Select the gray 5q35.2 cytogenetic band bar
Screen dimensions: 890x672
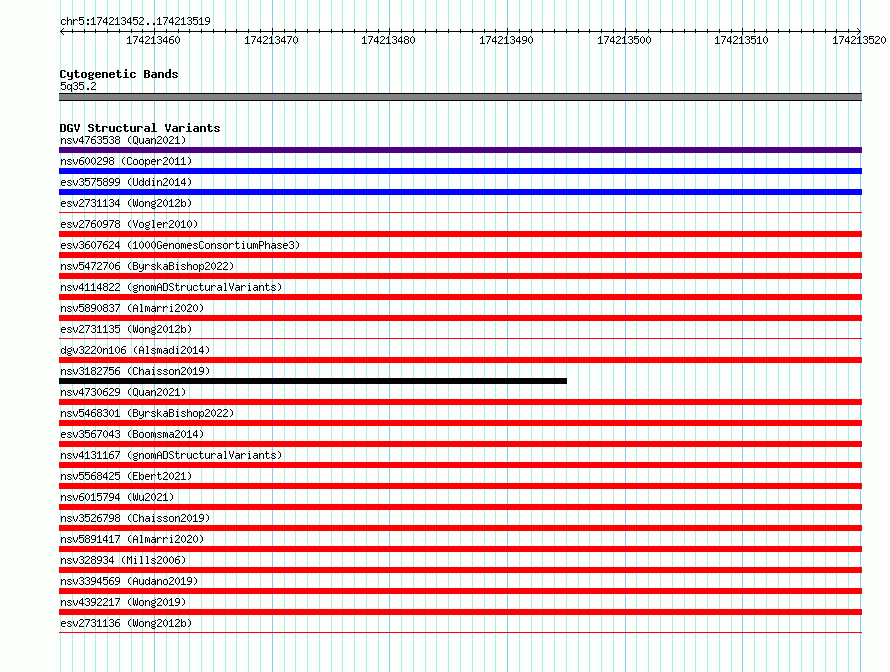pos(460,97)
